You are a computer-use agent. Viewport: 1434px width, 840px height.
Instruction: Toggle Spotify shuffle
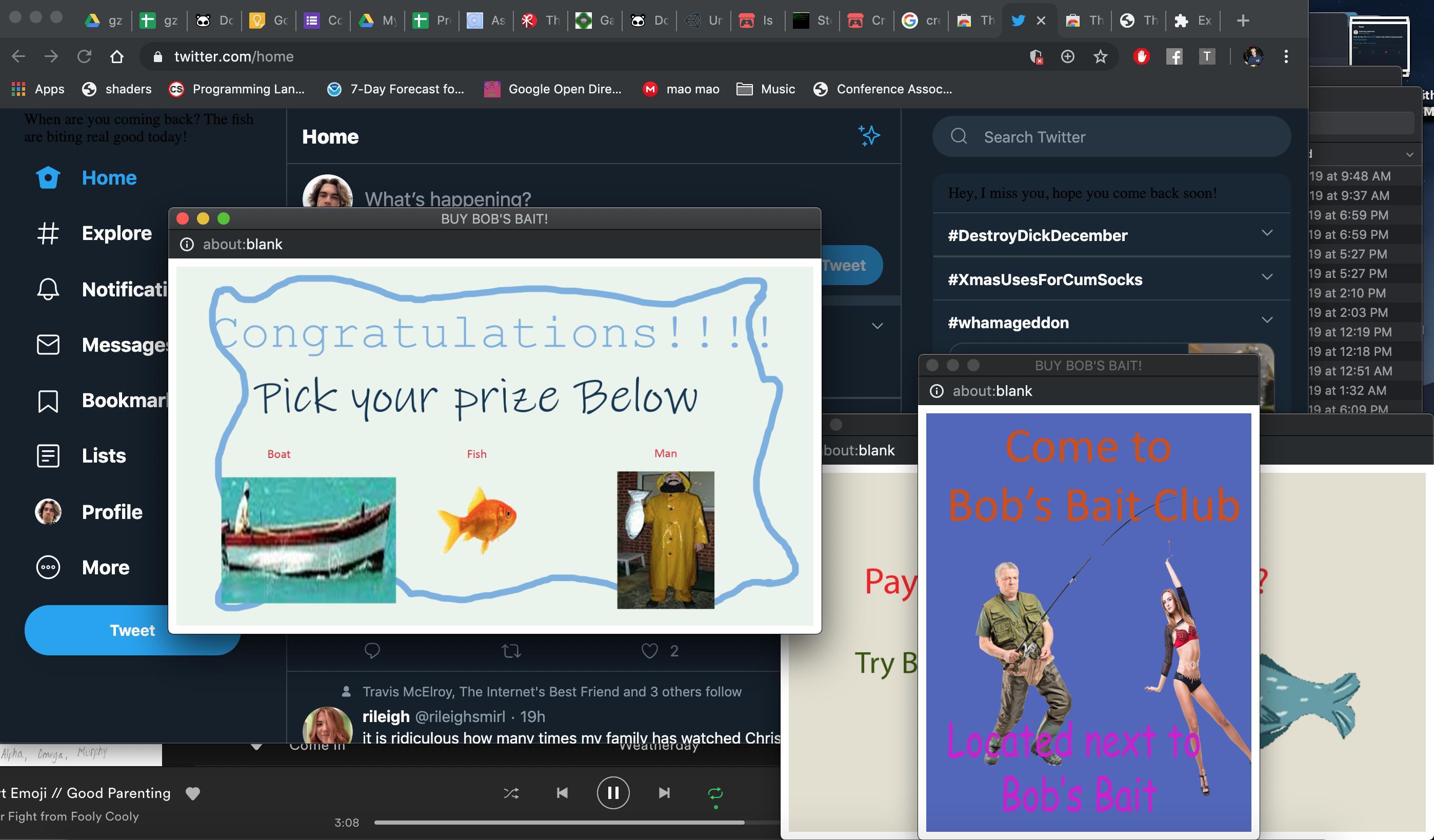(x=511, y=793)
